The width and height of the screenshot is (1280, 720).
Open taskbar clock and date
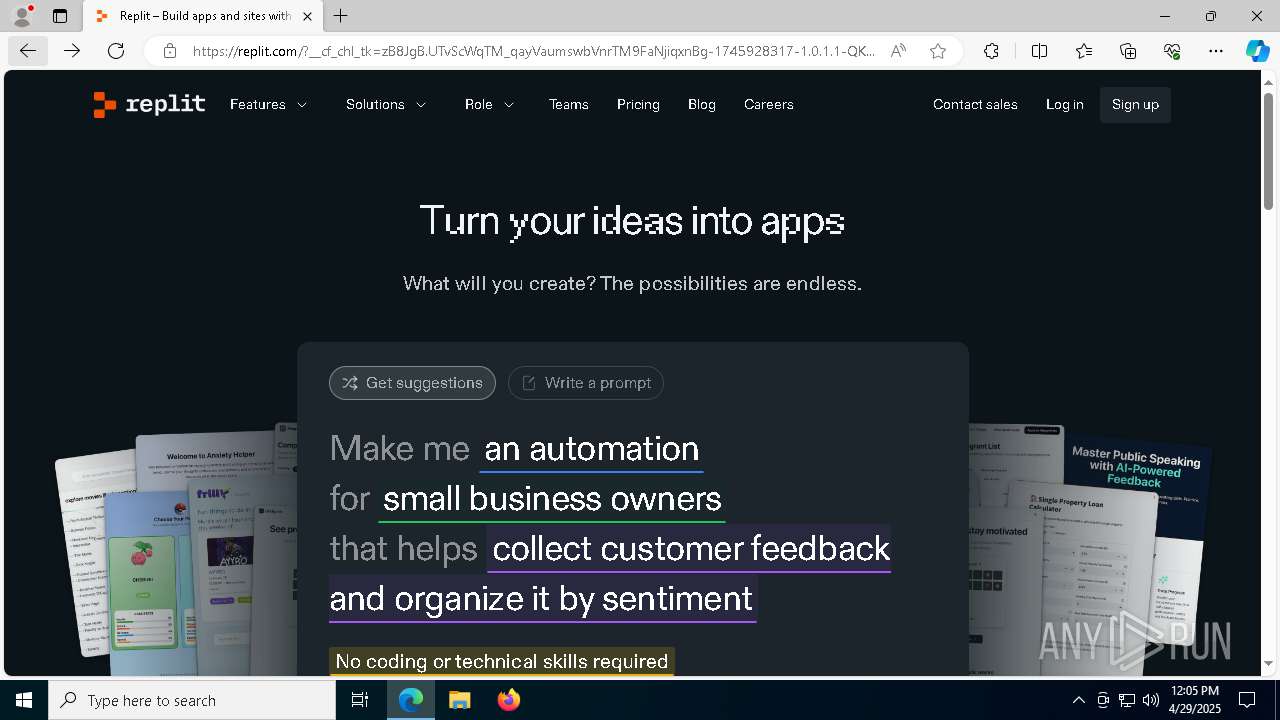point(1194,700)
